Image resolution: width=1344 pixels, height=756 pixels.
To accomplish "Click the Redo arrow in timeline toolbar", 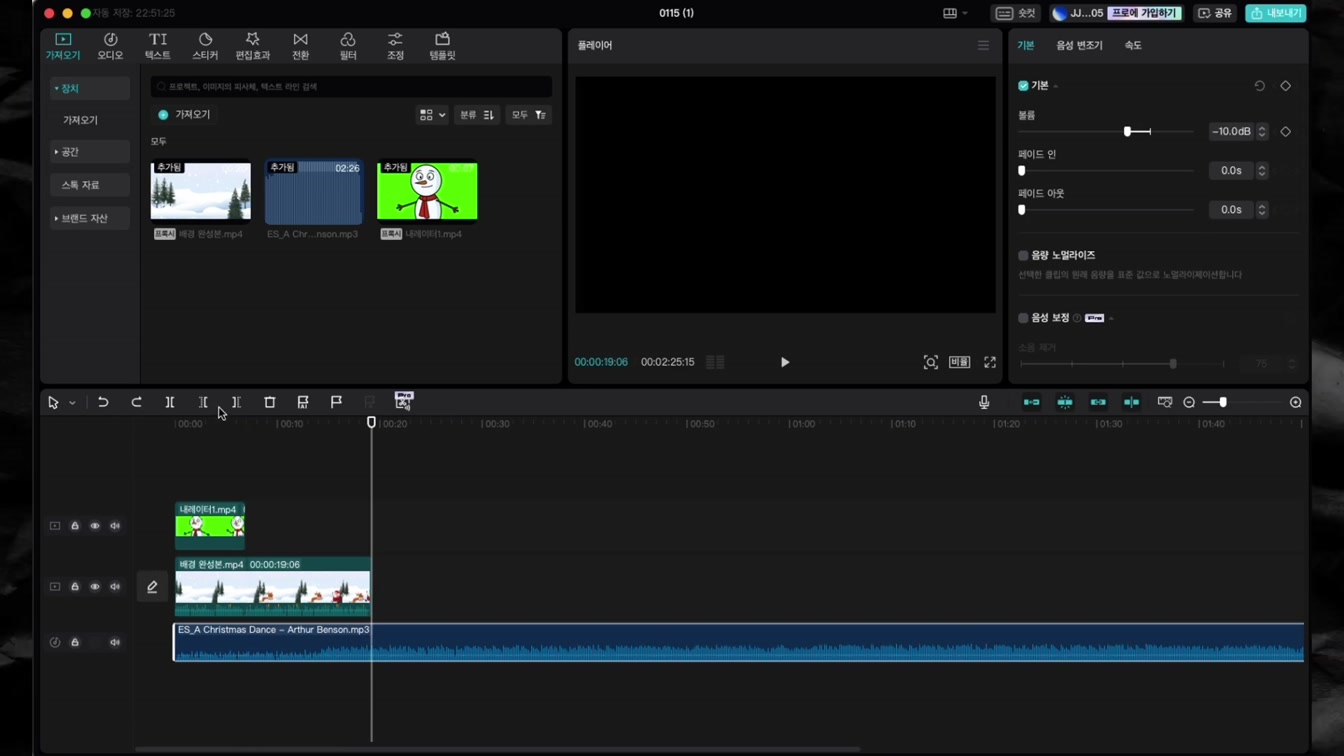I will click(x=136, y=402).
